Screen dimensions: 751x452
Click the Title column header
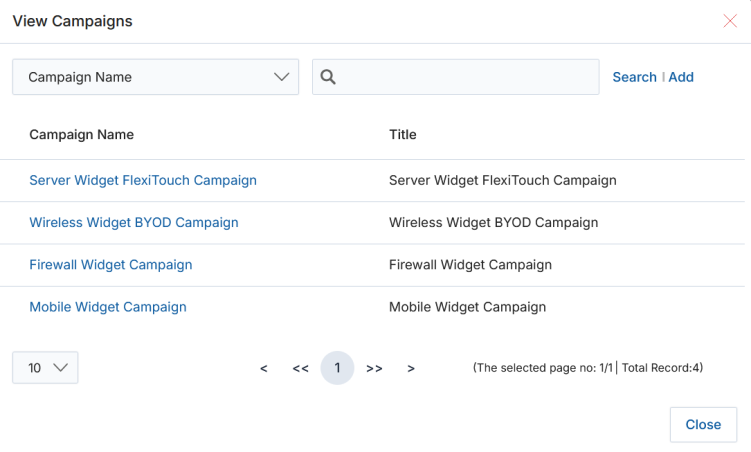(402, 135)
